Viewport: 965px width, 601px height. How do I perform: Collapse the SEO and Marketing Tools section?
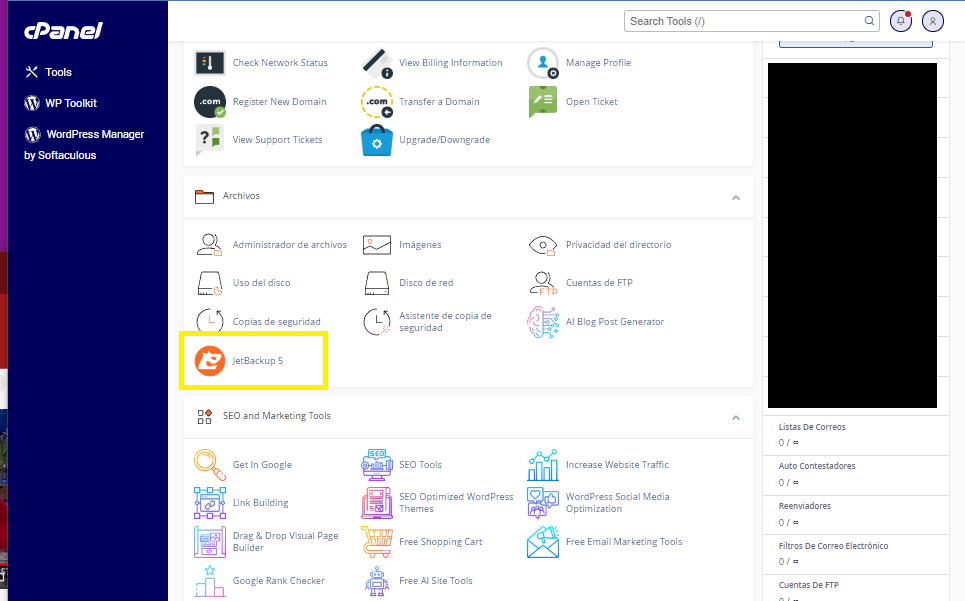point(736,417)
